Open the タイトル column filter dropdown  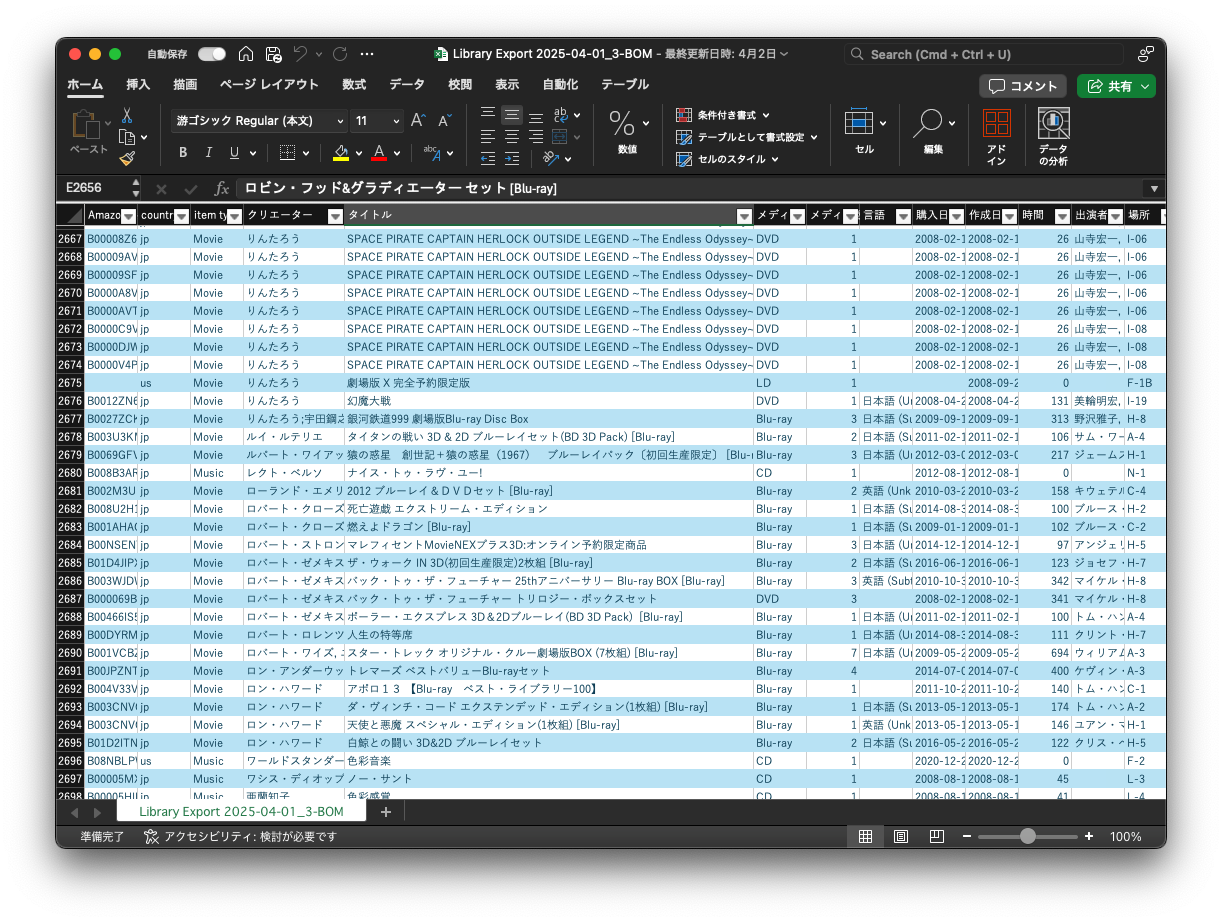click(743, 216)
